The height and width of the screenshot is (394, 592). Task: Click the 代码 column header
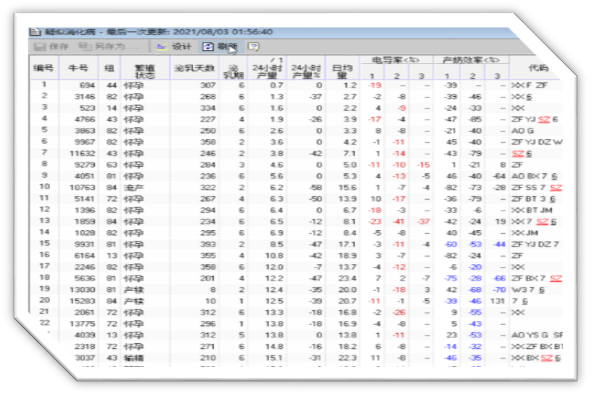538,68
